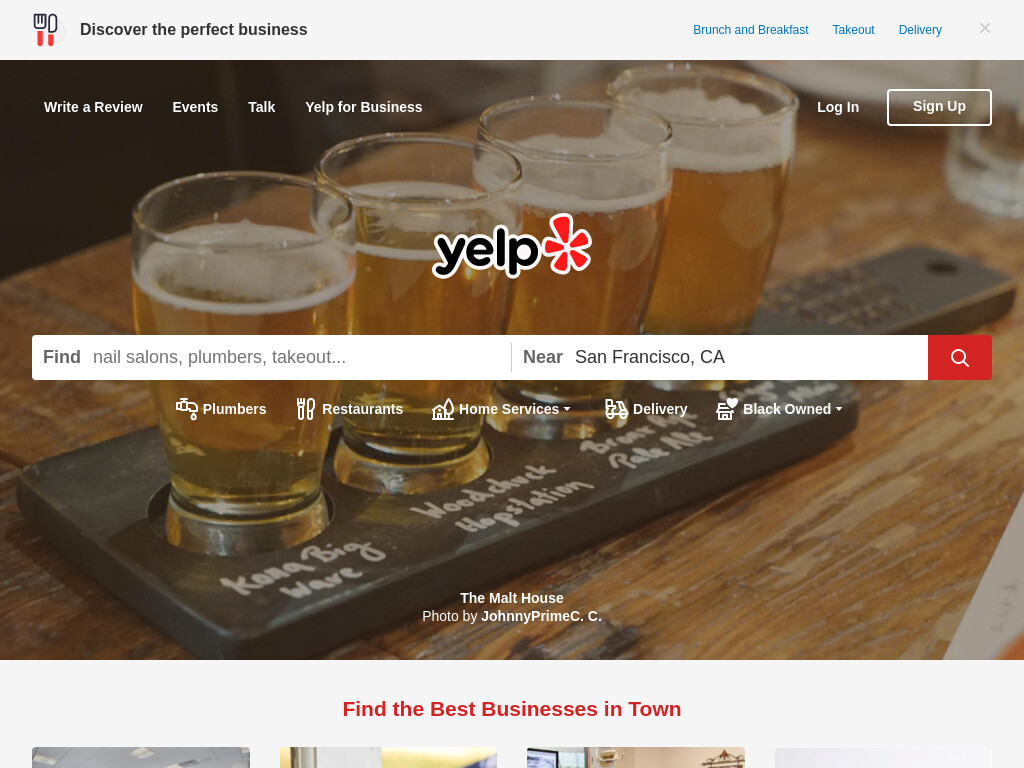The image size is (1024, 768).
Task: Click the Sign Up button
Action: [x=939, y=107]
